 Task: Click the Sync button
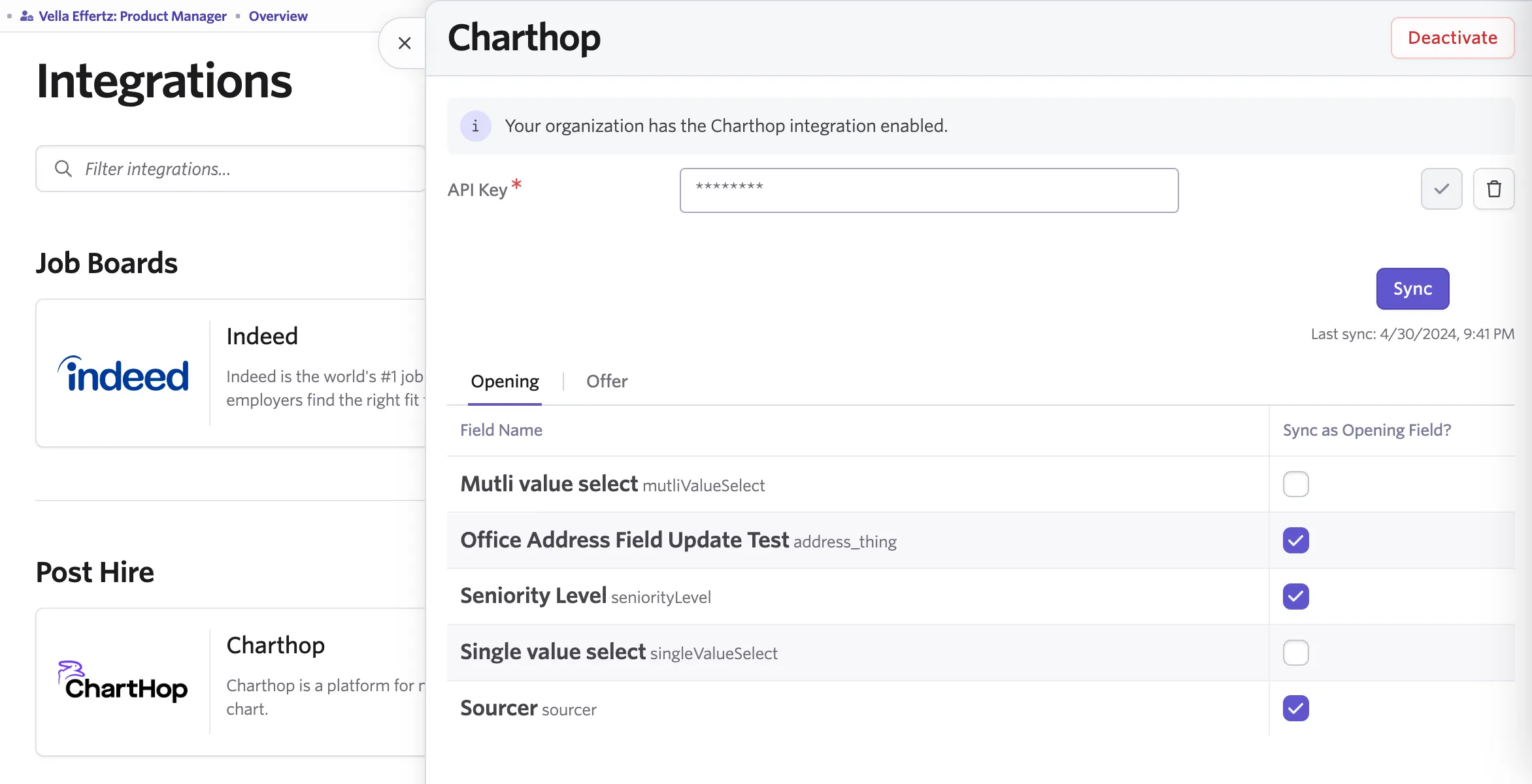(1412, 289)
